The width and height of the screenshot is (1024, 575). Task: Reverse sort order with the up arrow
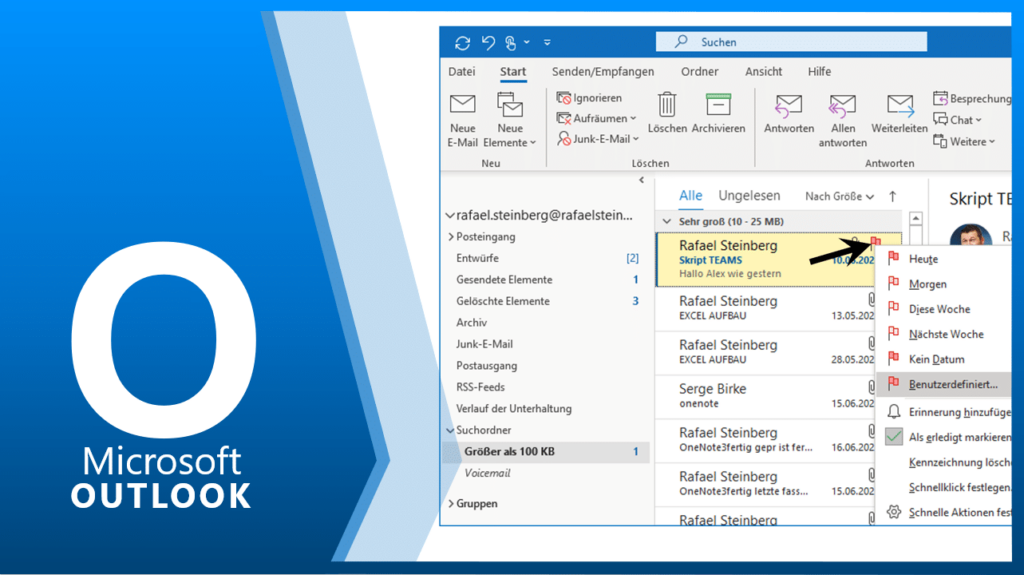click(893, 196)
